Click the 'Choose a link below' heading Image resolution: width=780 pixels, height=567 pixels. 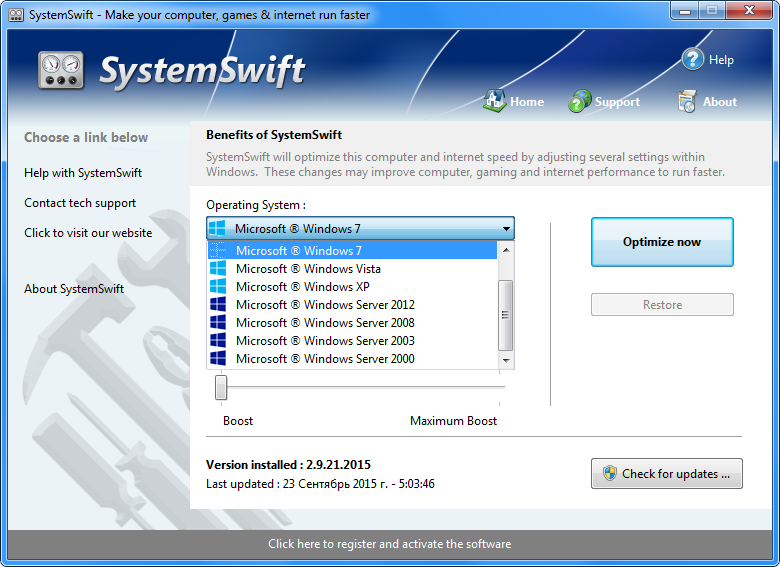[86, 137]
